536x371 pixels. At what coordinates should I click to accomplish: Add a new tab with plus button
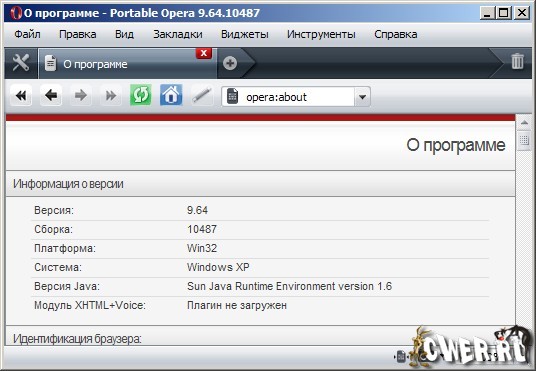[x=230, y=63]
